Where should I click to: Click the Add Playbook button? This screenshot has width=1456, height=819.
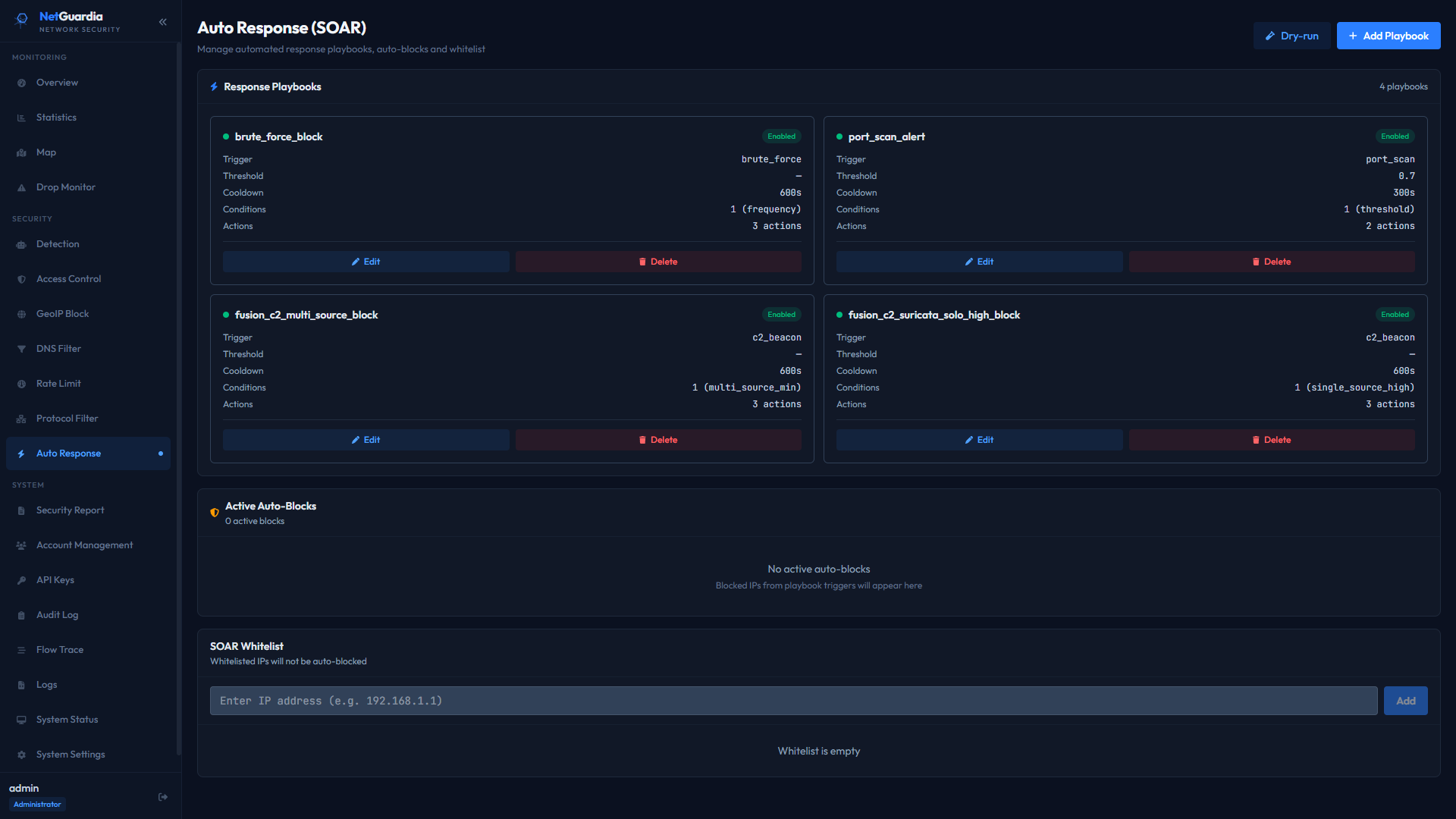tap(1389, 36)
